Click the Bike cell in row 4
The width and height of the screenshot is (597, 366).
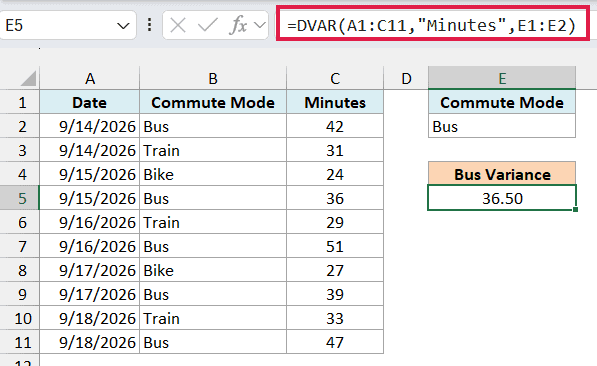(x=213, y=174)
